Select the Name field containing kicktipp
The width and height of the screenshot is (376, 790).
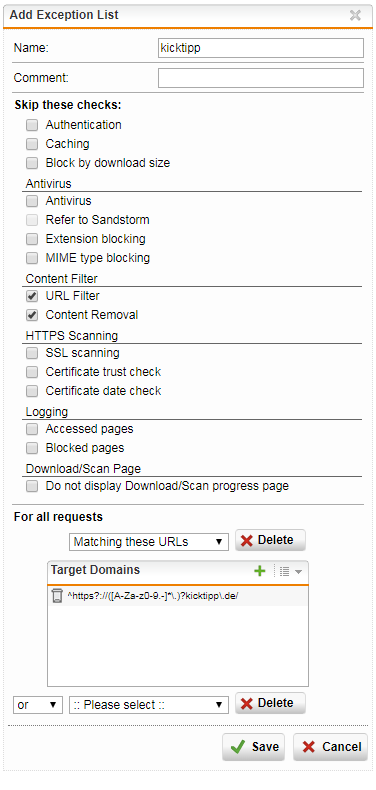261,48
